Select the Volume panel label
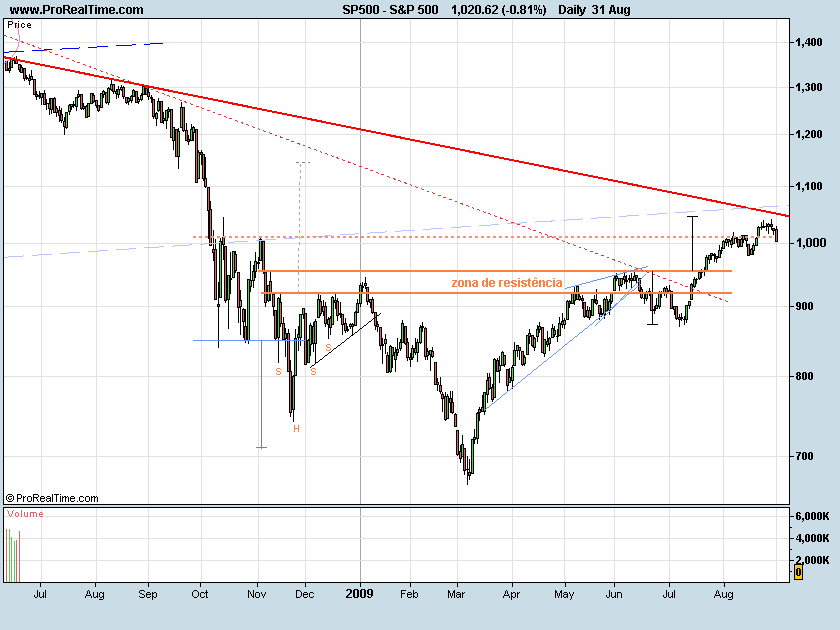Image resolution: width=840 pixels, height=630 pixels. [x=25, y=514]
